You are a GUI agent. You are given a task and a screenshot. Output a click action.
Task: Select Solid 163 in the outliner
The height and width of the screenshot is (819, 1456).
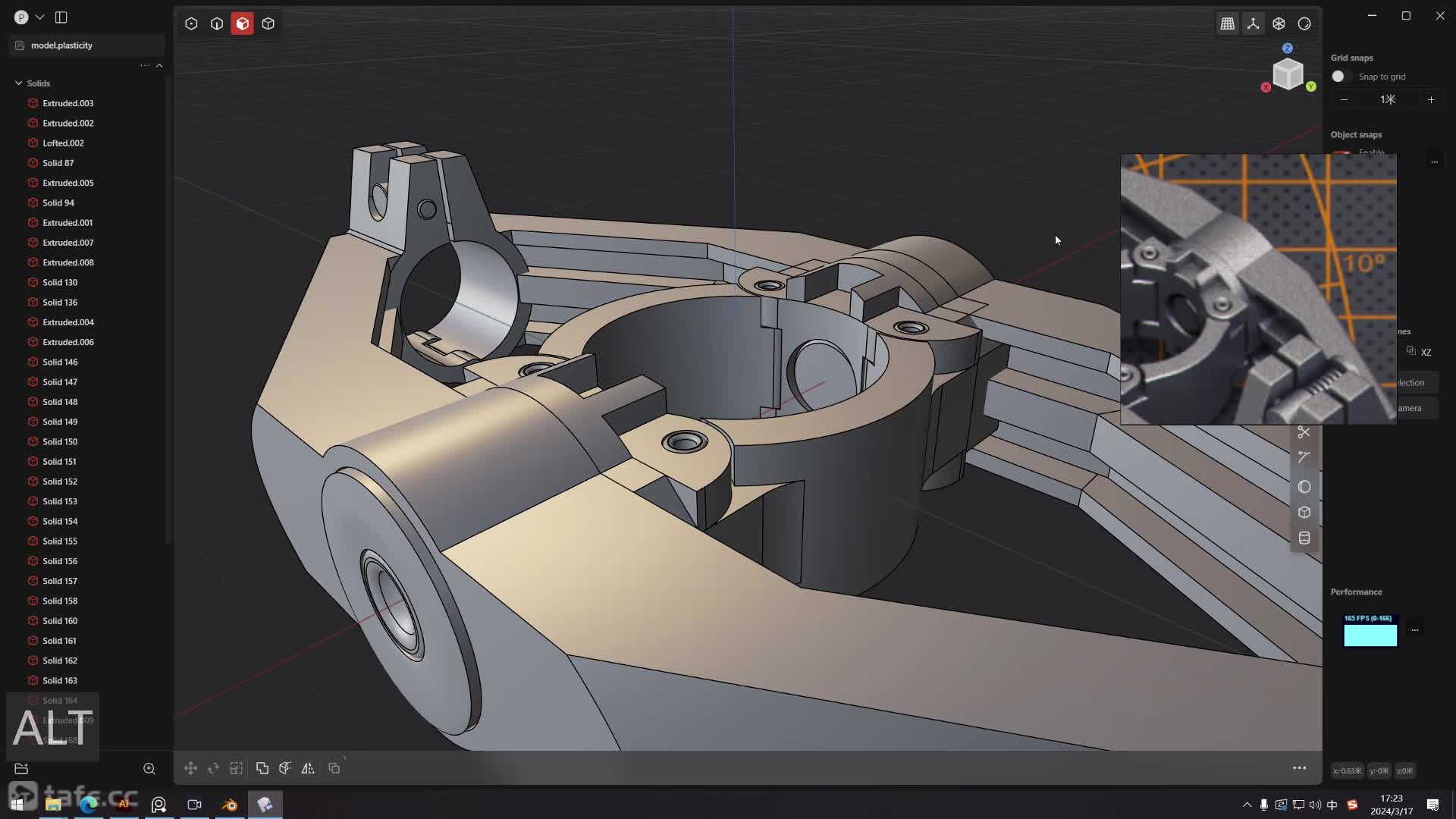pos(60,681)
